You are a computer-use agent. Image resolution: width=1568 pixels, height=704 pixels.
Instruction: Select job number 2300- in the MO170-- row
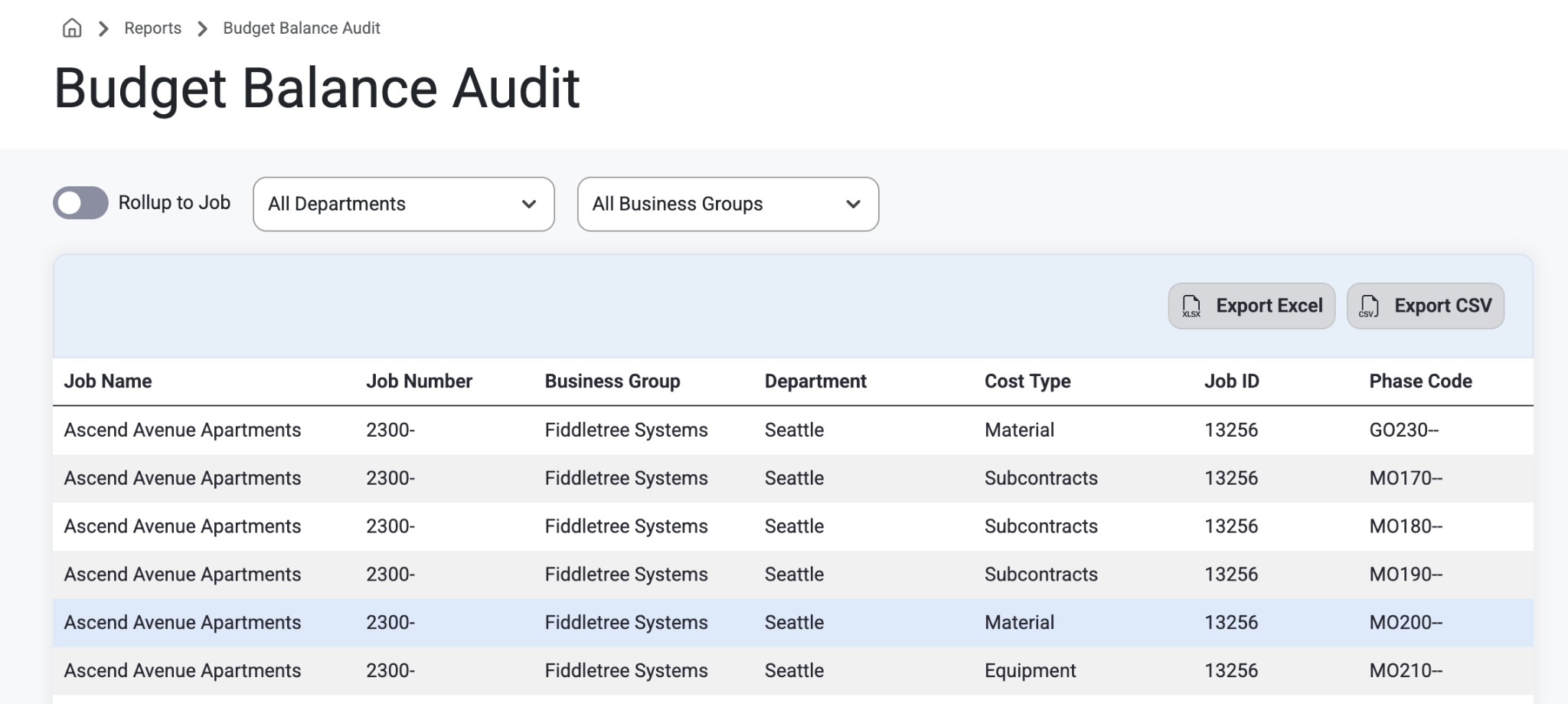pos(390,478)
